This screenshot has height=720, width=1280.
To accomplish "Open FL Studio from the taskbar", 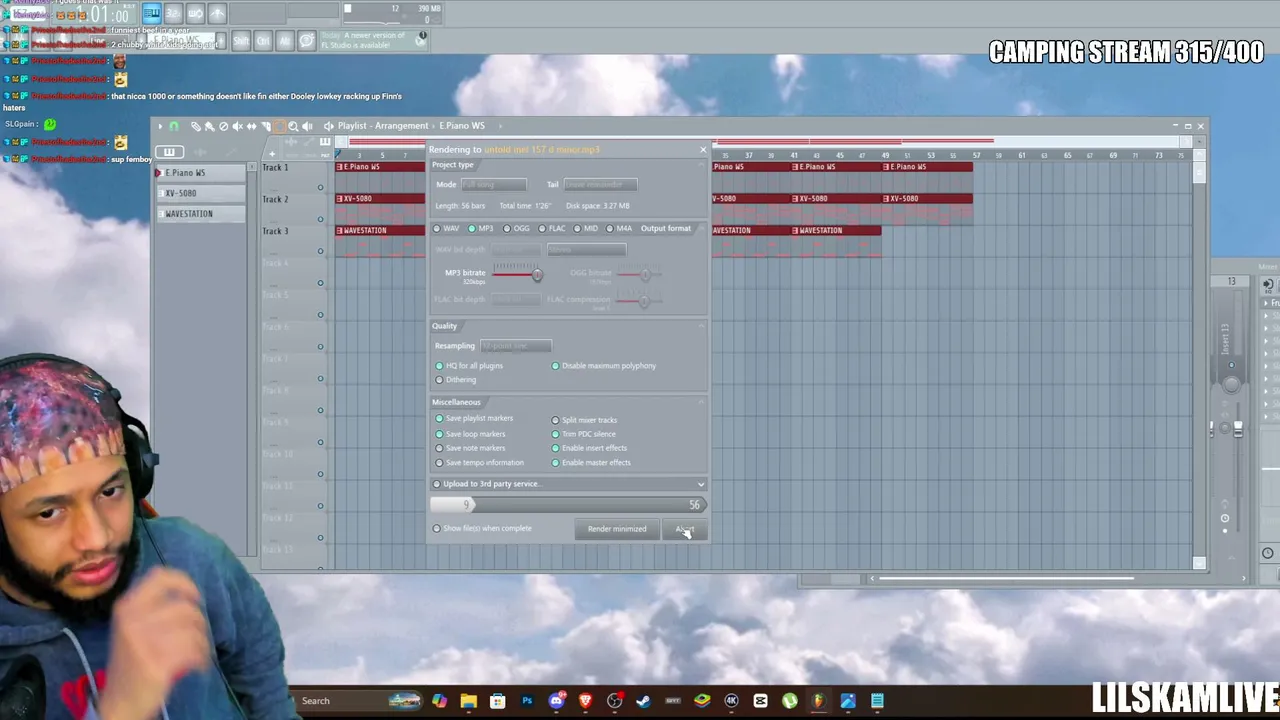I will click(818, 701).
